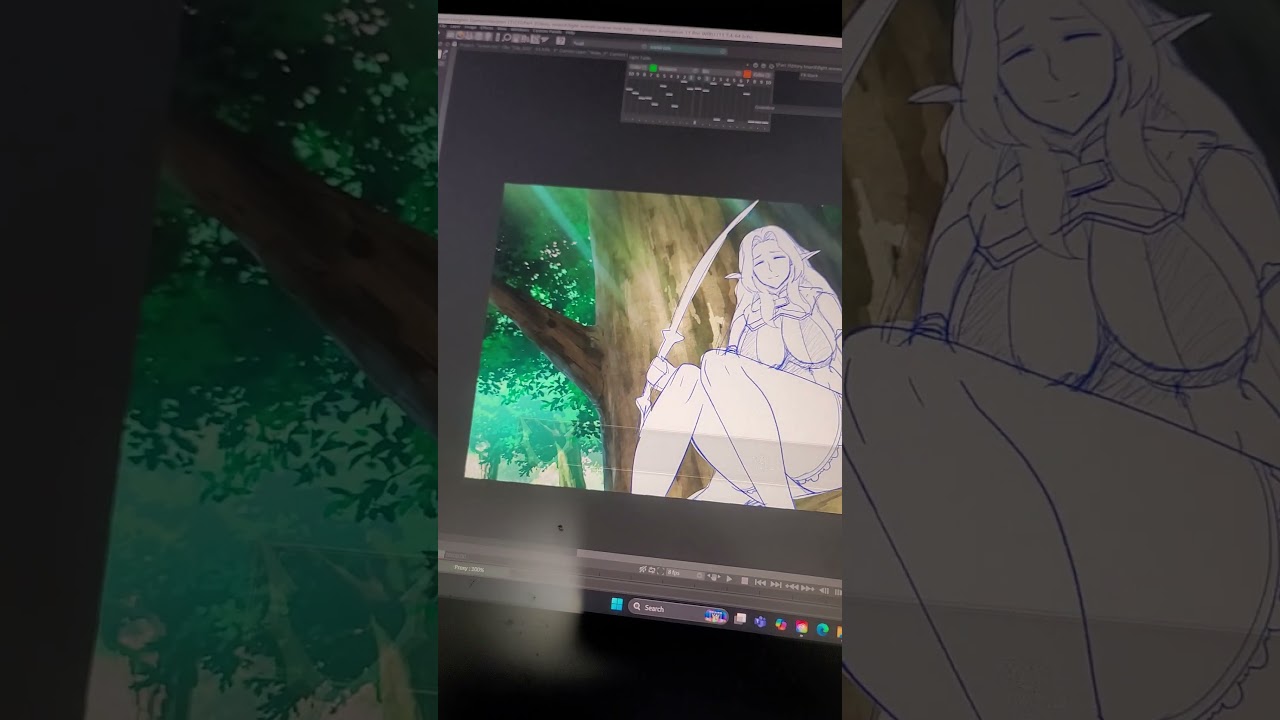Screen dimensions: 1280x720
Task: Click the 8 fps frame rate field
Action: tap(685, 574)
